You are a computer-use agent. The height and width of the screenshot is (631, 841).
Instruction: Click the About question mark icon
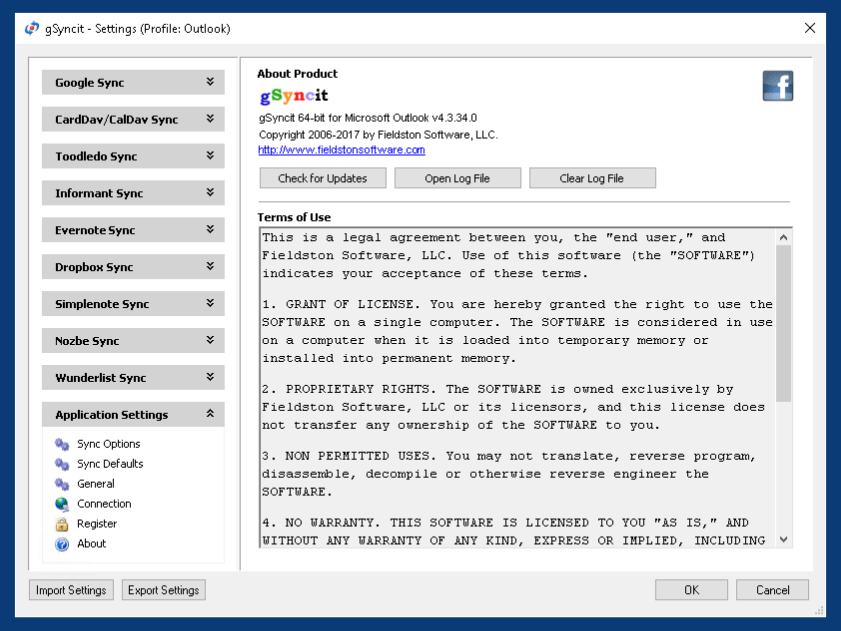point(62,544)
